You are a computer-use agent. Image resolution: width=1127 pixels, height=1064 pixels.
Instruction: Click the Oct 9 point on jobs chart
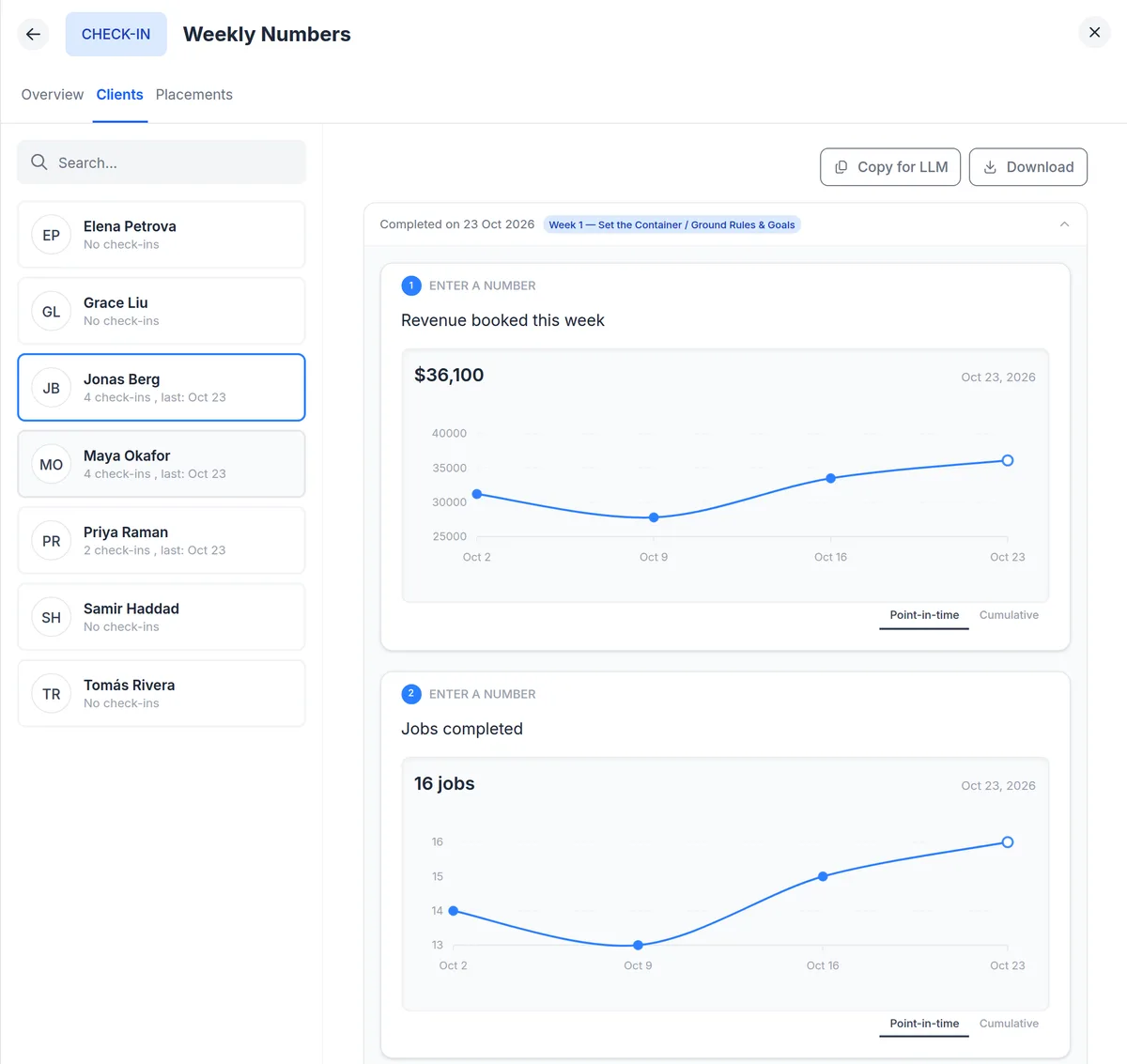[638, 945]
